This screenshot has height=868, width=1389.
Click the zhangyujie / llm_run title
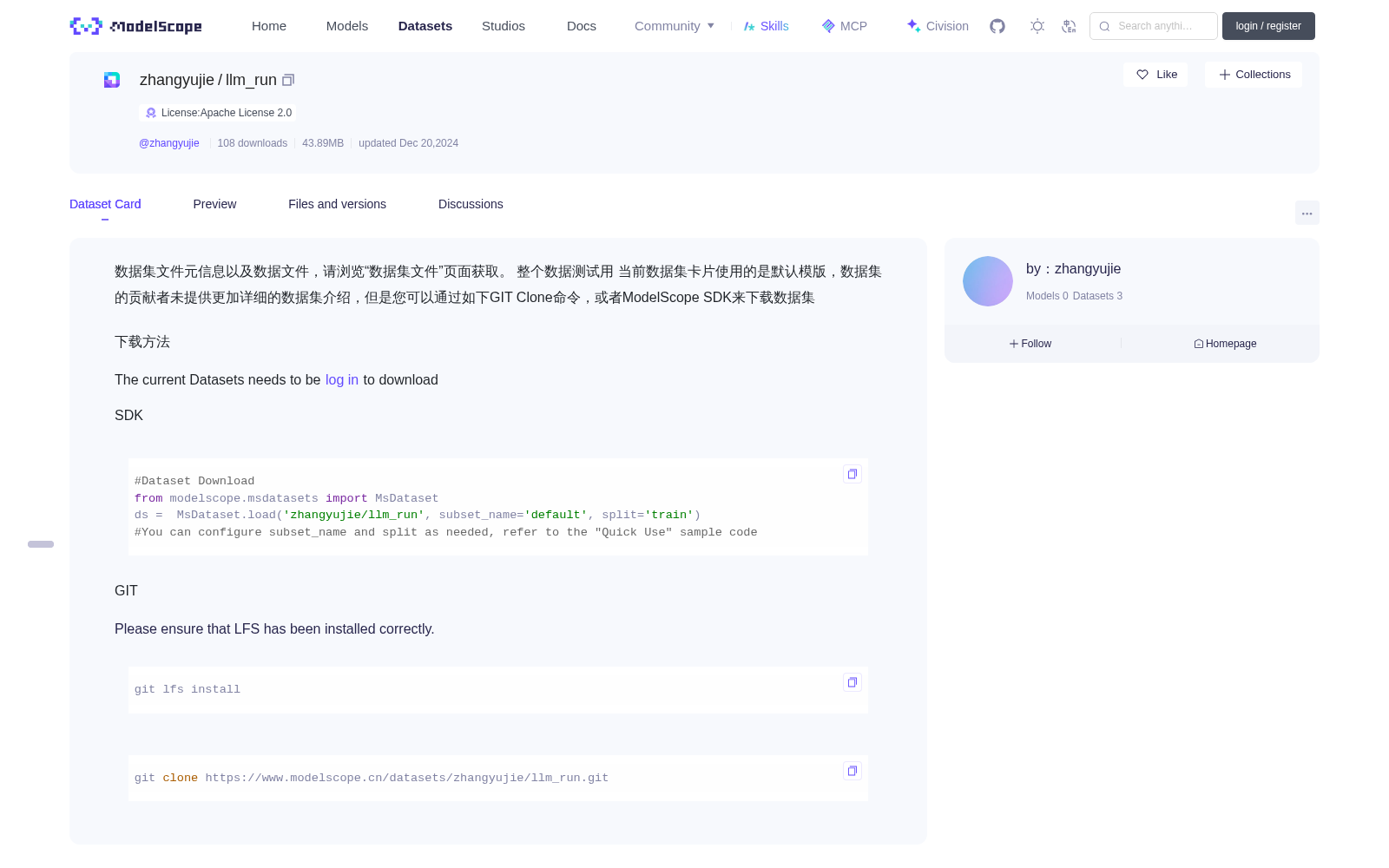[x=208, y=80]
